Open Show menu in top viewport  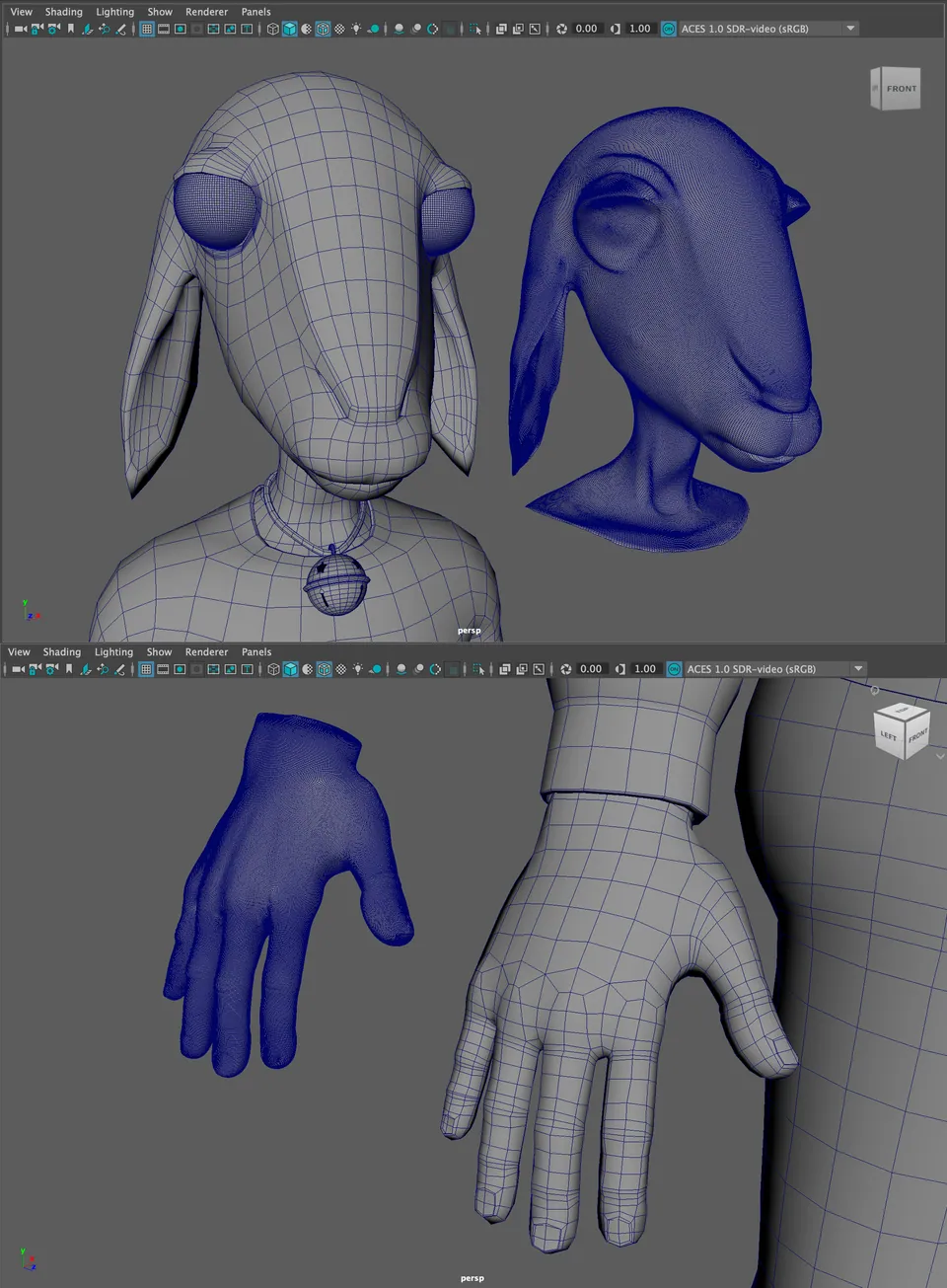160,12
